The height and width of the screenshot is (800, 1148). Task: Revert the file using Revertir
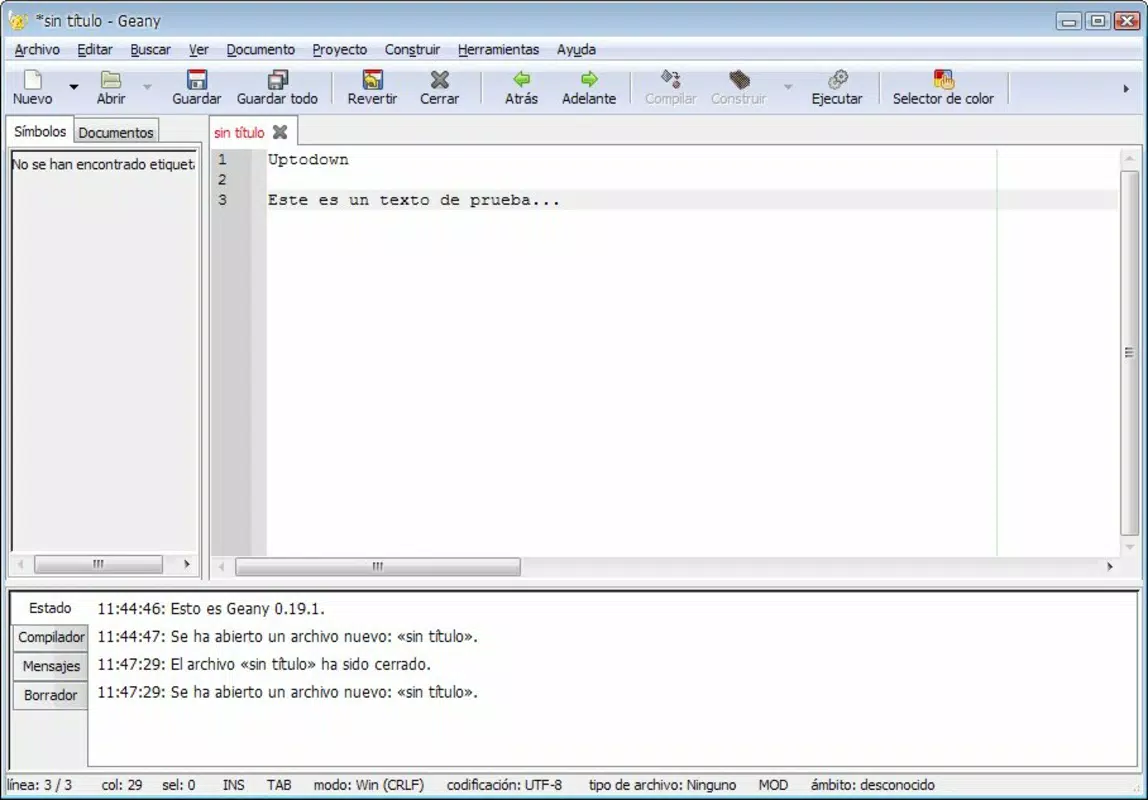pyautogui.click(x=372, y=87)
